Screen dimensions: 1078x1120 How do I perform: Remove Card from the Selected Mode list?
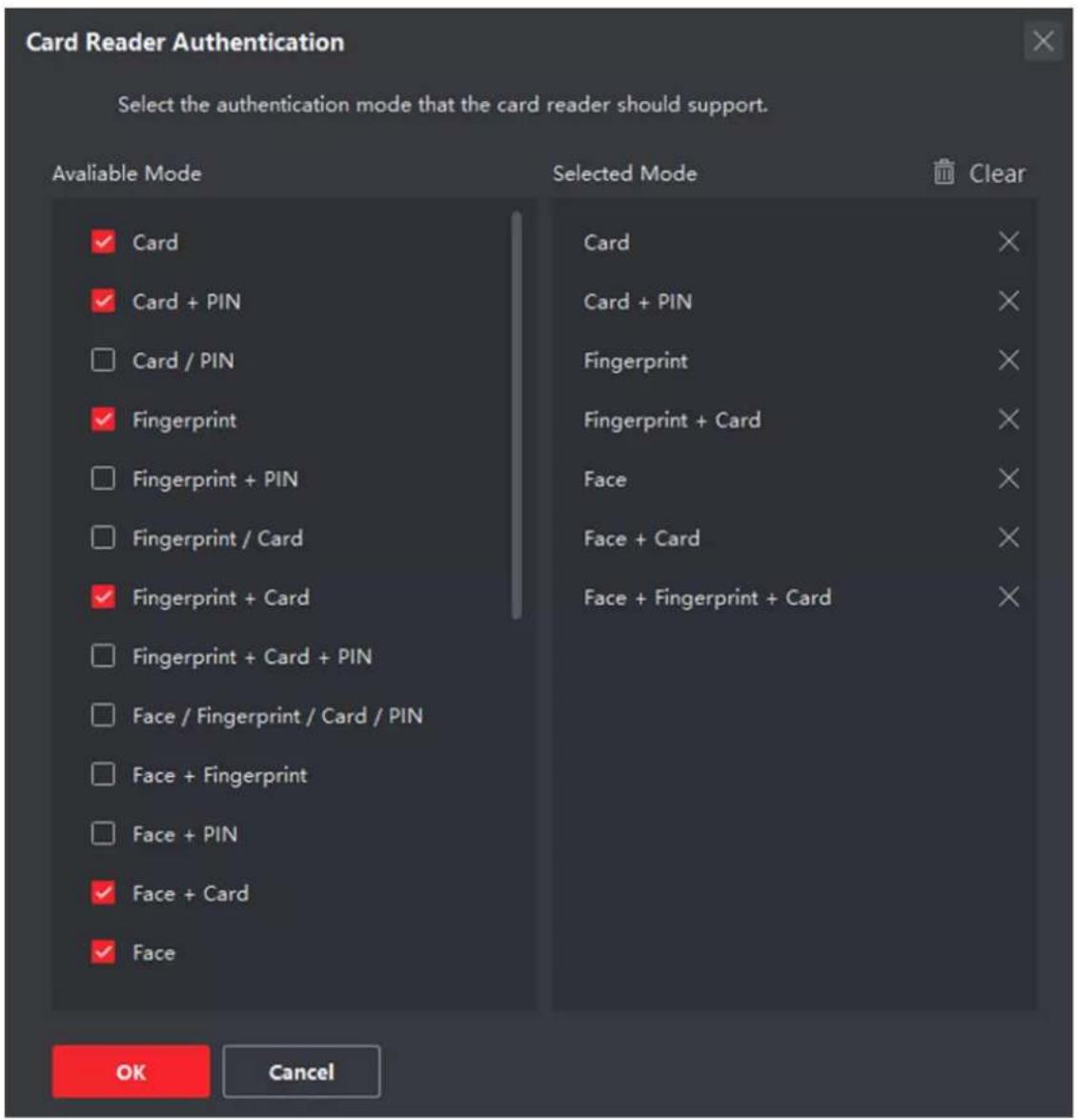1008,242
